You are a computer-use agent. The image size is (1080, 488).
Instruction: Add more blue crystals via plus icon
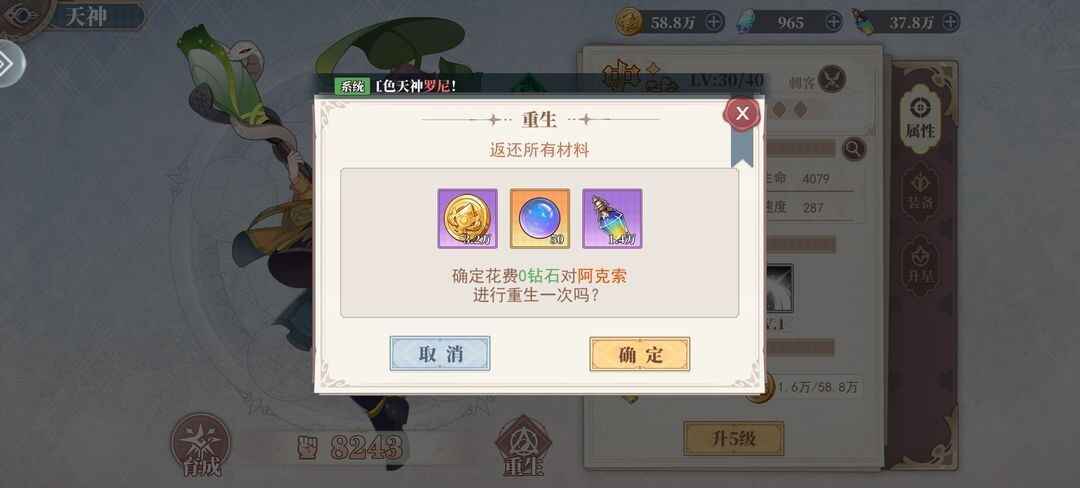[x=833, y=22]
